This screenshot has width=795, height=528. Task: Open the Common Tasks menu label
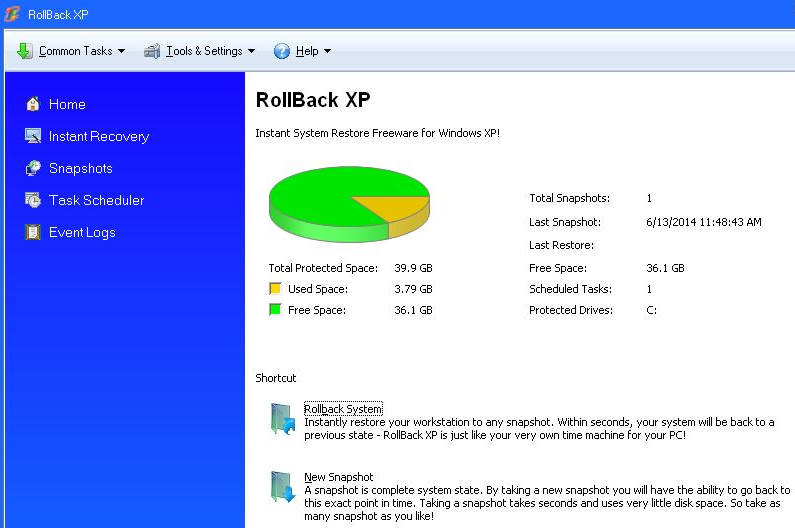(x=75, y=51)
